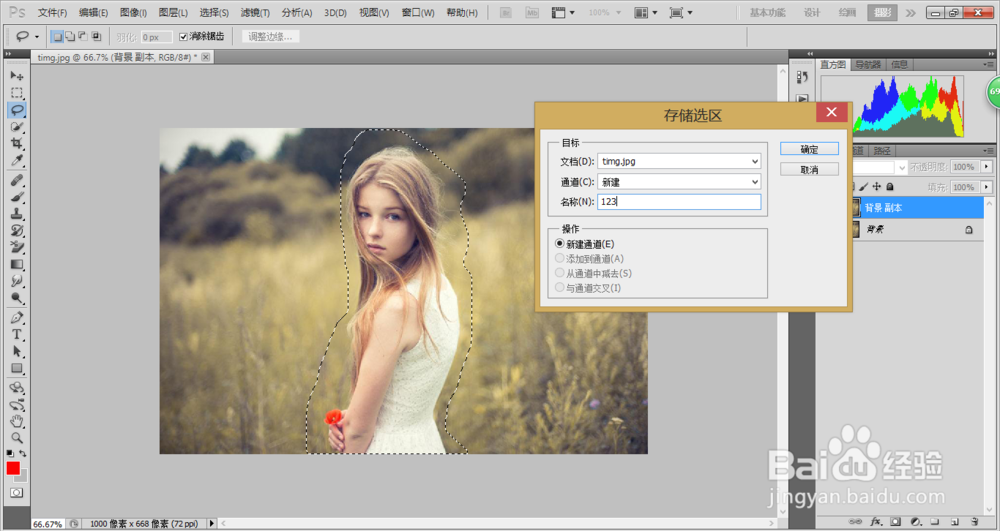
Task: Open fill 100% slider arrow
Action: click(x=987, y=187)
